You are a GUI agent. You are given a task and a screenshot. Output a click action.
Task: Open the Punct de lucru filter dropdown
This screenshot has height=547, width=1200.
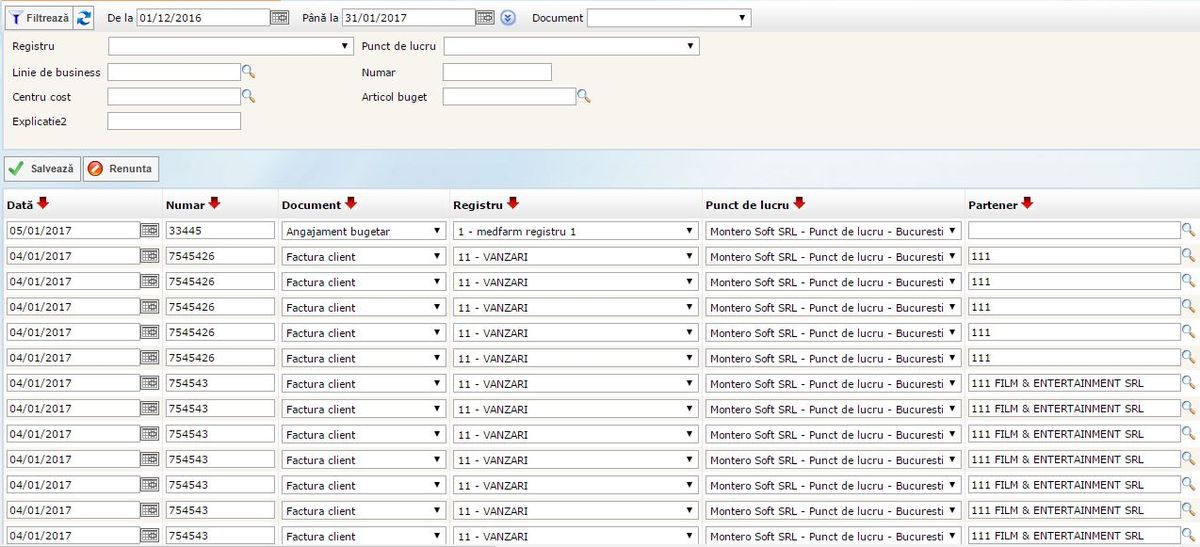coord(571,46)
